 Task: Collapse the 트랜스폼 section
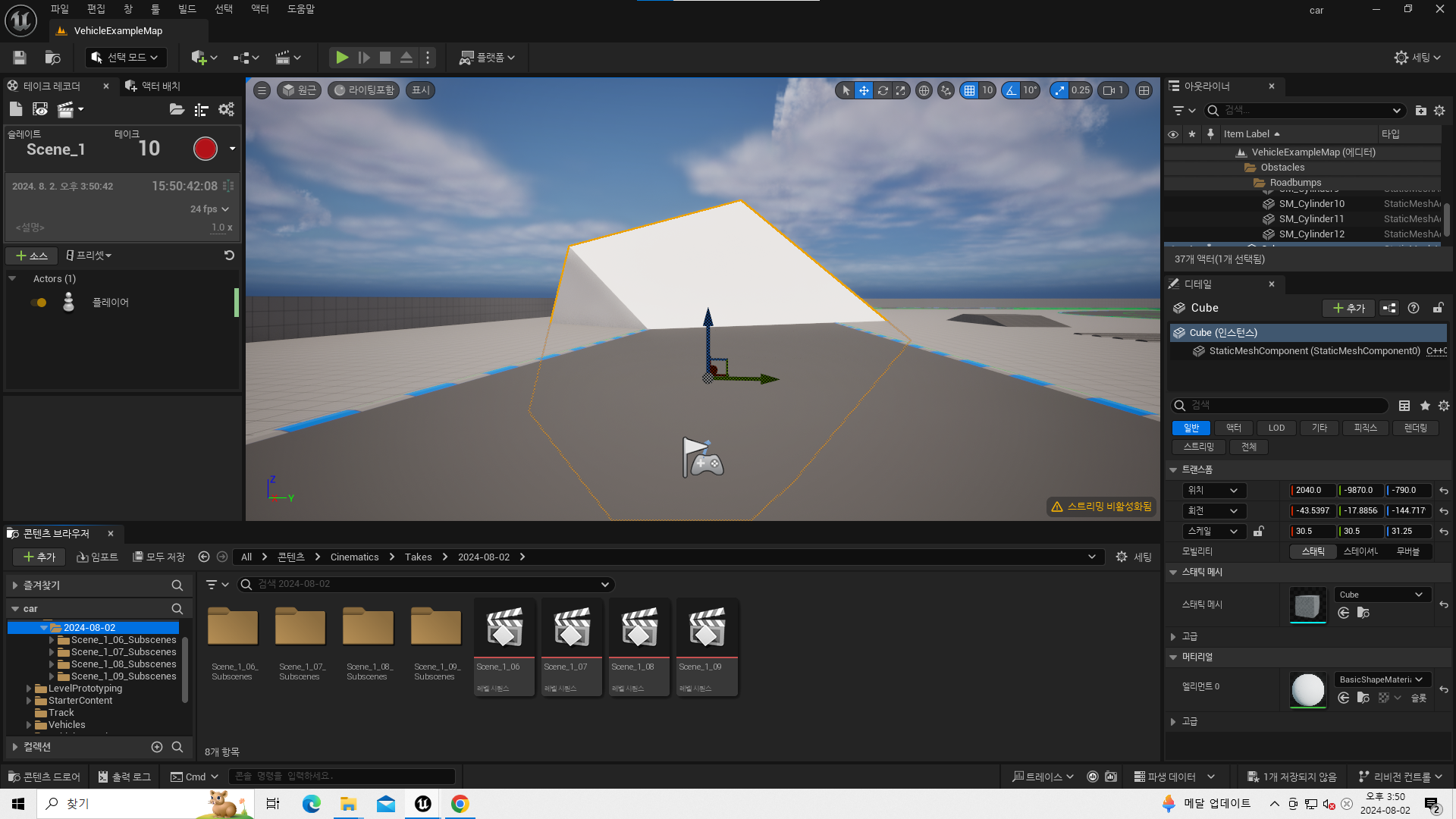pos(1173,470)
